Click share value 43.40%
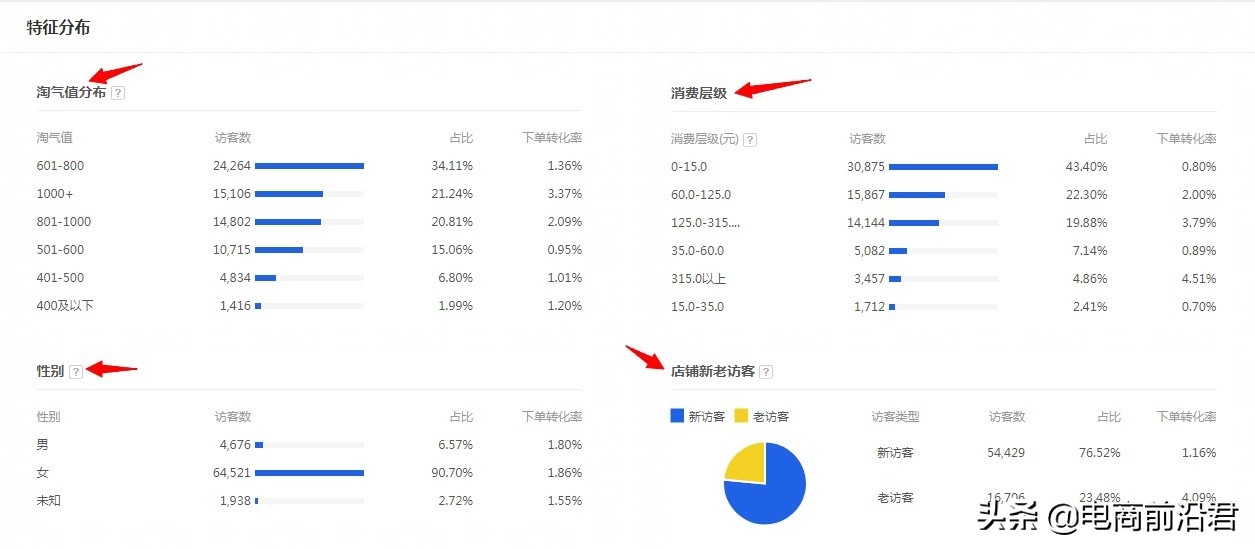1255x549 pixels. click(x=1087, y=167)
